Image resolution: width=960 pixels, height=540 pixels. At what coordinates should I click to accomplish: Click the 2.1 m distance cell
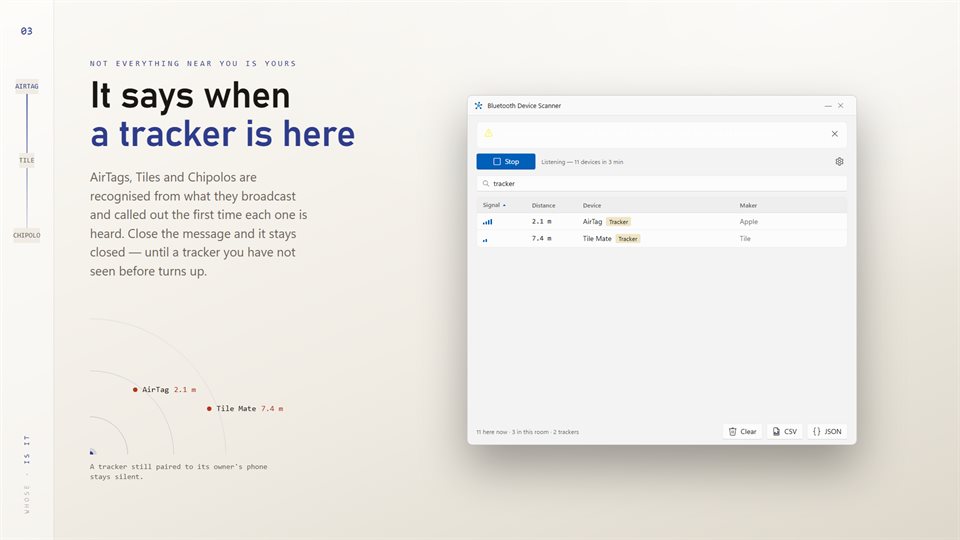pyautogui.click(x=542, y=222)
